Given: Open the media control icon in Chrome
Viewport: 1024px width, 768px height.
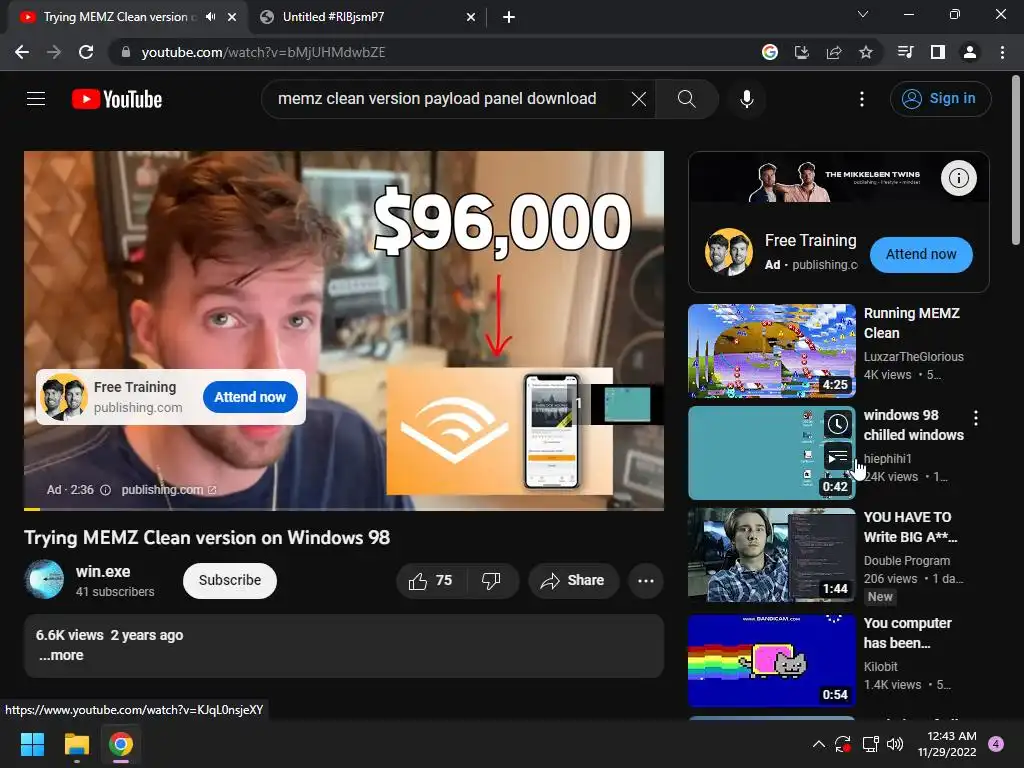Looking at the screenshot, I should [905, 52].
